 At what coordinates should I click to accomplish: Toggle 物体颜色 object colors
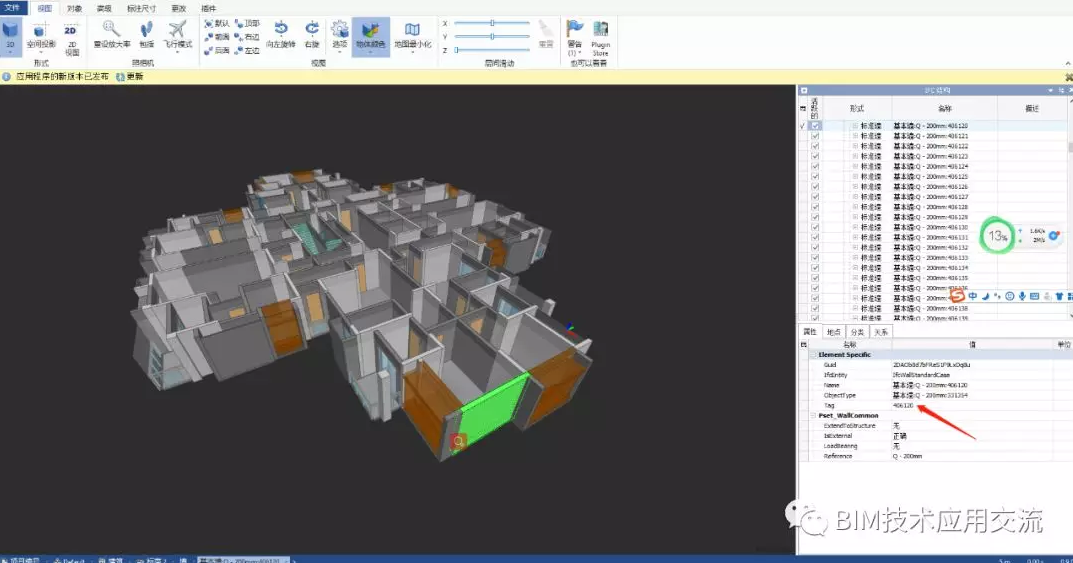click(x=370, y=36)
